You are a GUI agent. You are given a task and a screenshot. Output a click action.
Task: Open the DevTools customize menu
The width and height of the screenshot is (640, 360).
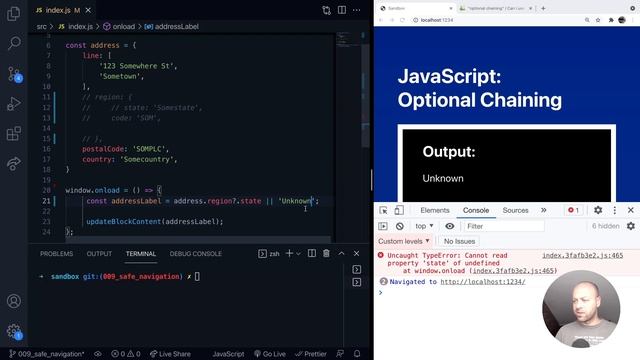pos(615,210)
